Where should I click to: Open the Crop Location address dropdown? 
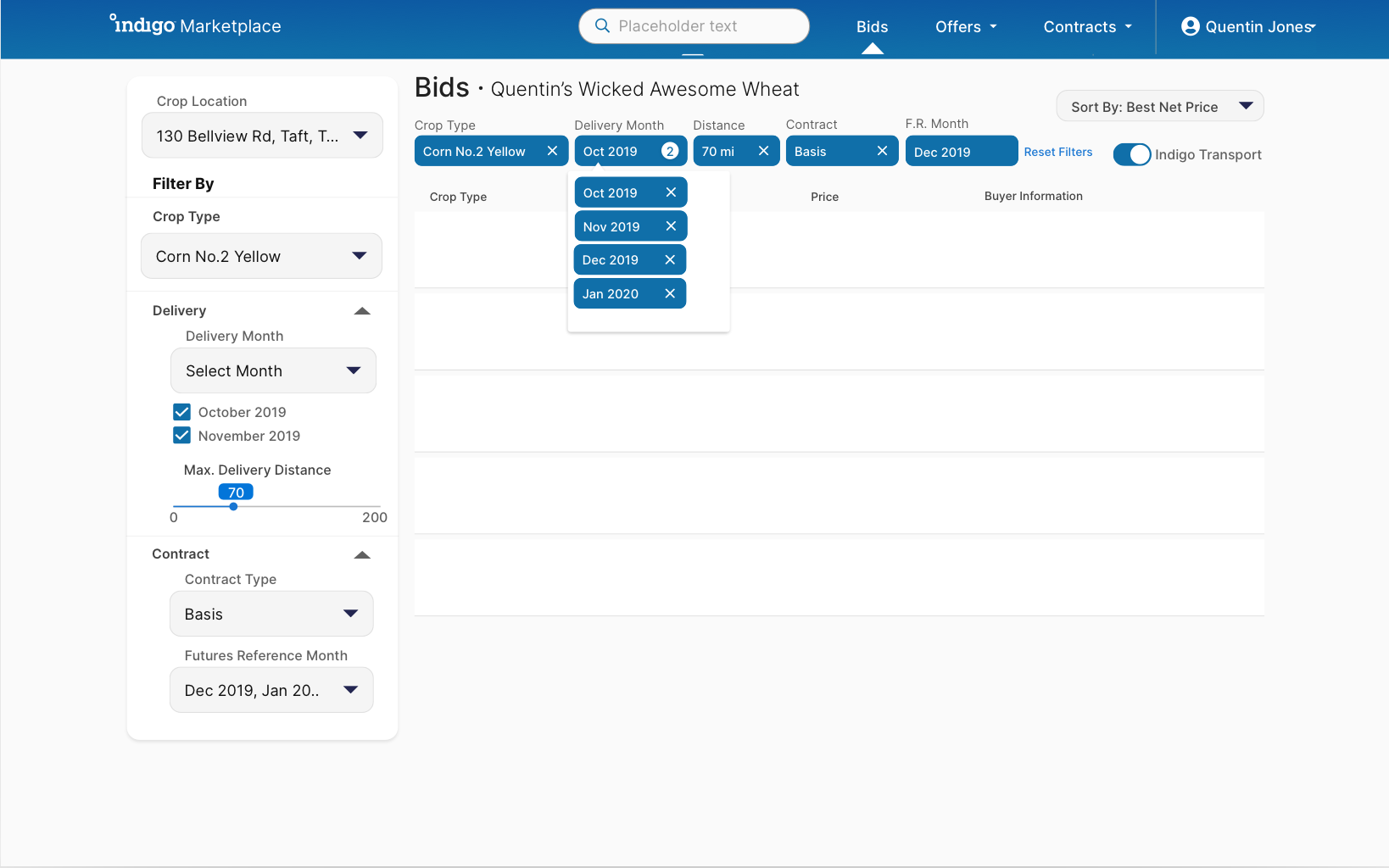point(262,136)
